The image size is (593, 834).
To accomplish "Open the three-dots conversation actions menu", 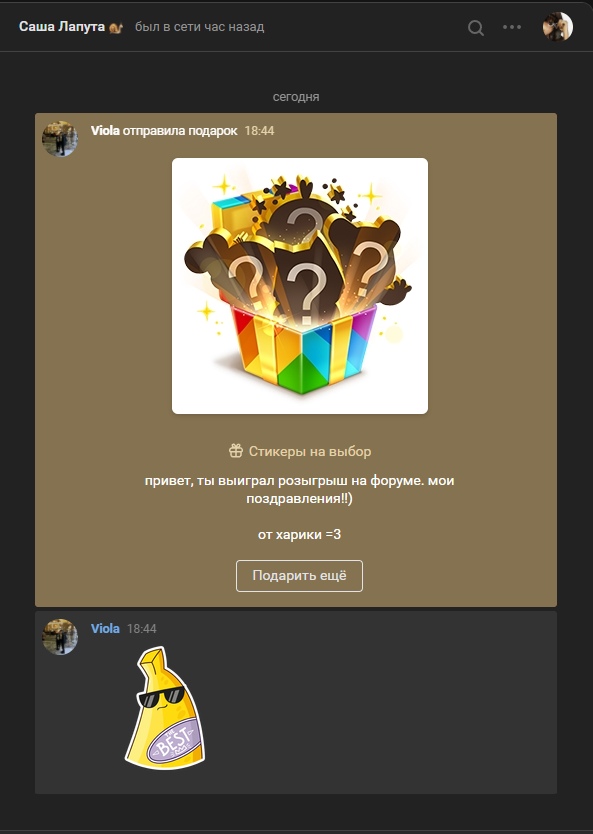I will 512,27.
